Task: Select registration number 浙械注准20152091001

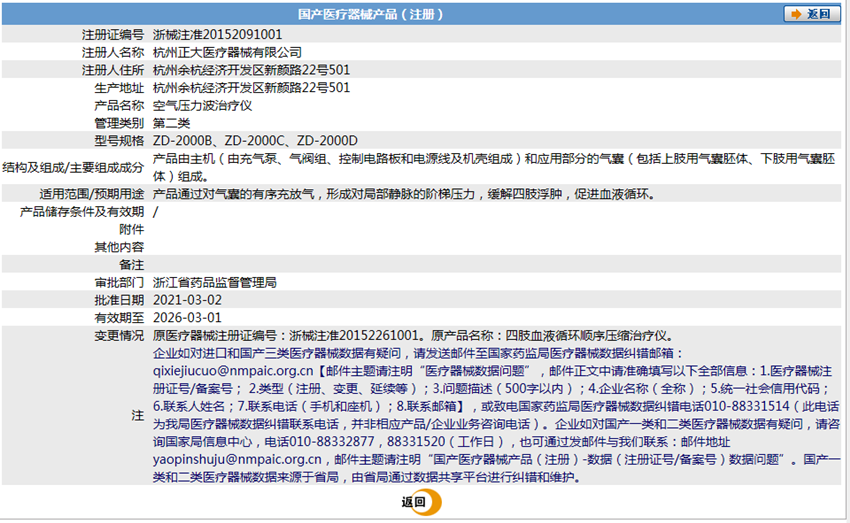Action: coord(217,35)
